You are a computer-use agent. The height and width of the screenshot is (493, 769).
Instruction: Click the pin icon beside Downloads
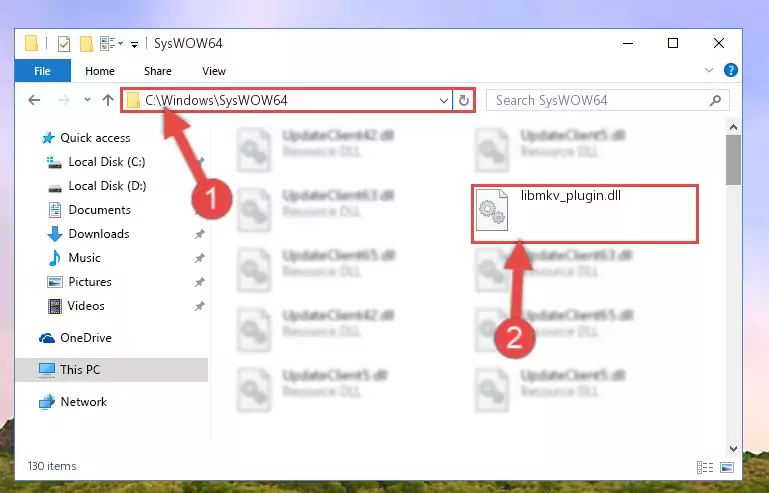click(200, 234)
